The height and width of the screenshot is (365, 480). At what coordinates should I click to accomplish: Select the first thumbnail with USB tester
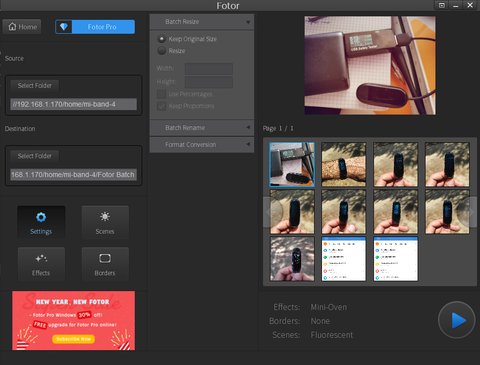click(x=292, y=164)
